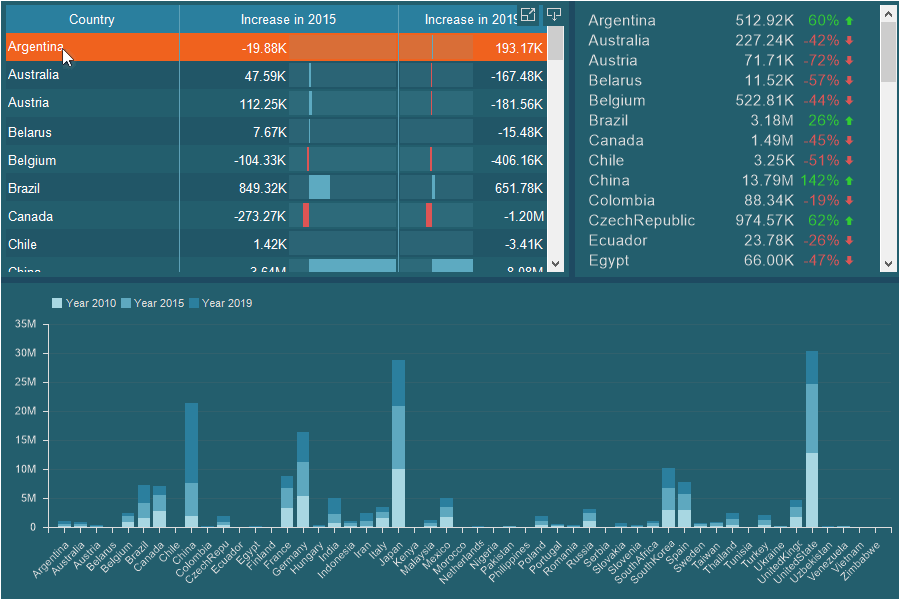Sort by Increase in 2015 column header

(288, 19)
